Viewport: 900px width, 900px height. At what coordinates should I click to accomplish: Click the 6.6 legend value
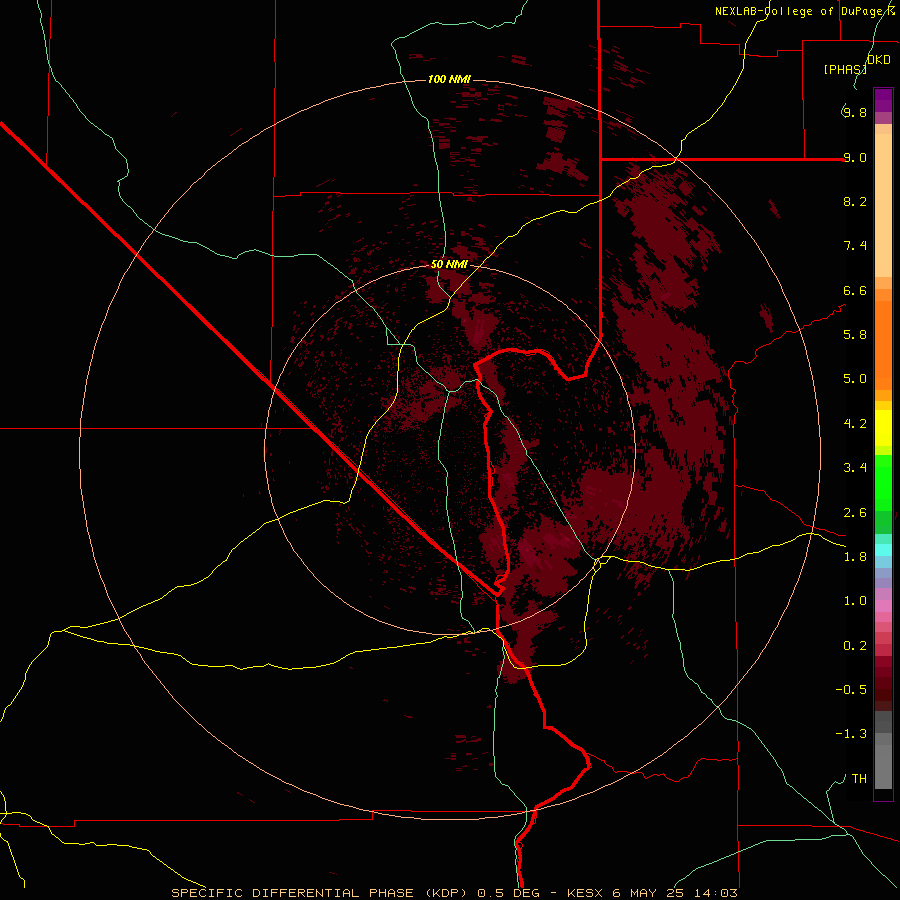tap(855, 290)
